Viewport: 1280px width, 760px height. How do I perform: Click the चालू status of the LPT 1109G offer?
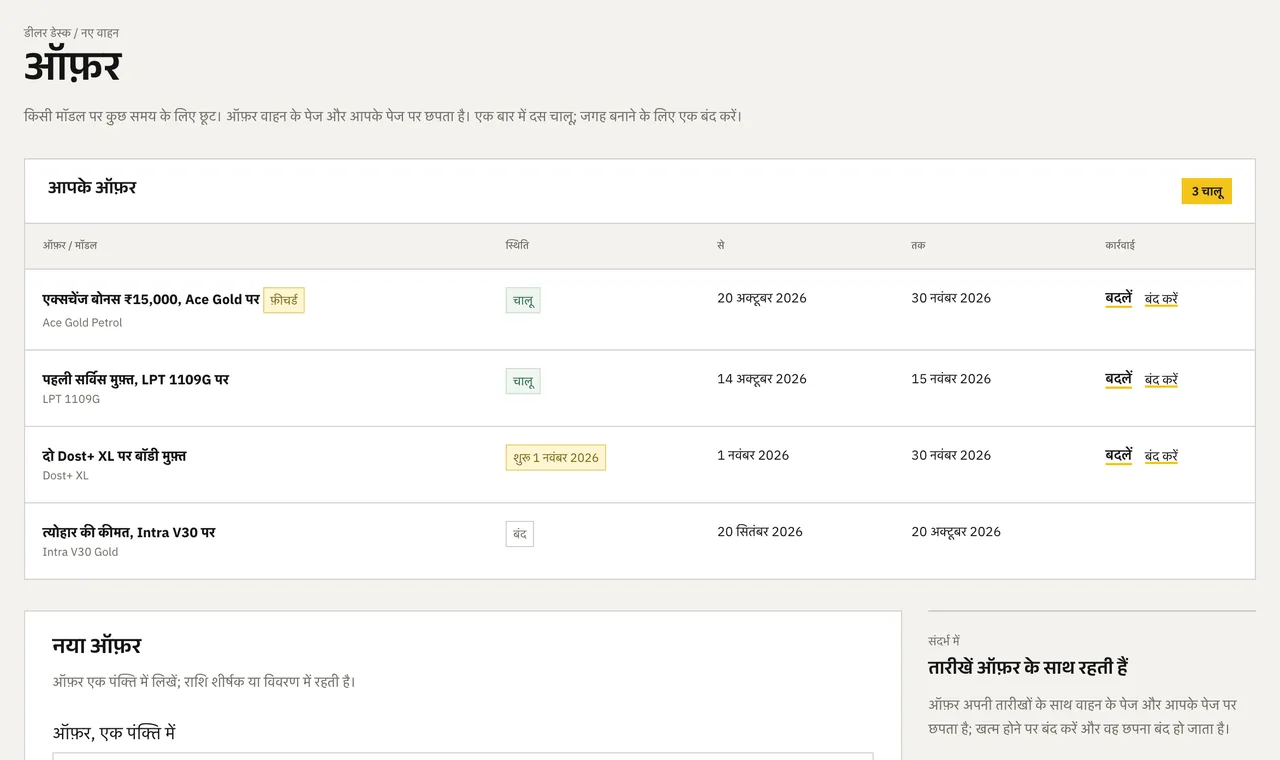523,381
